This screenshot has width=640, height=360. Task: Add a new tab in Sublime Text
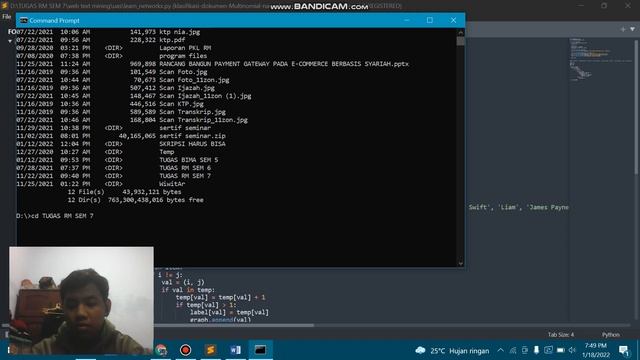click(623, 29)
